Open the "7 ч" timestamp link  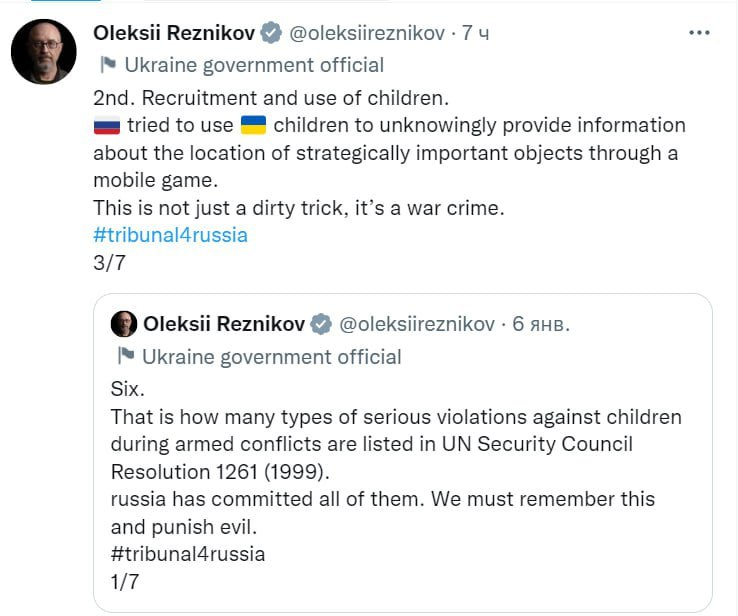pyautogui.click(x=475, y=33)
